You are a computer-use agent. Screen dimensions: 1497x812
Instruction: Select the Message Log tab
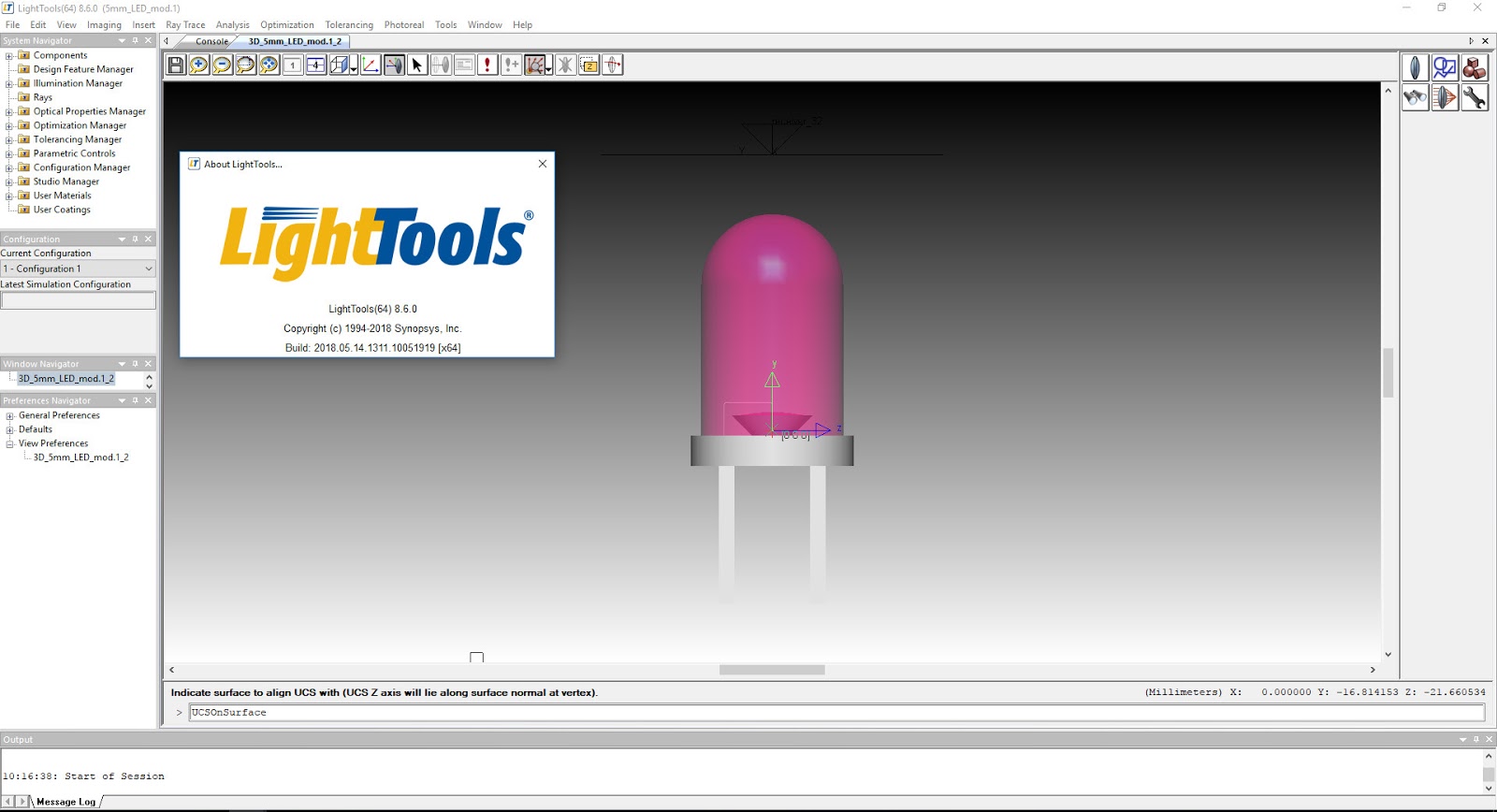[65, 802]
